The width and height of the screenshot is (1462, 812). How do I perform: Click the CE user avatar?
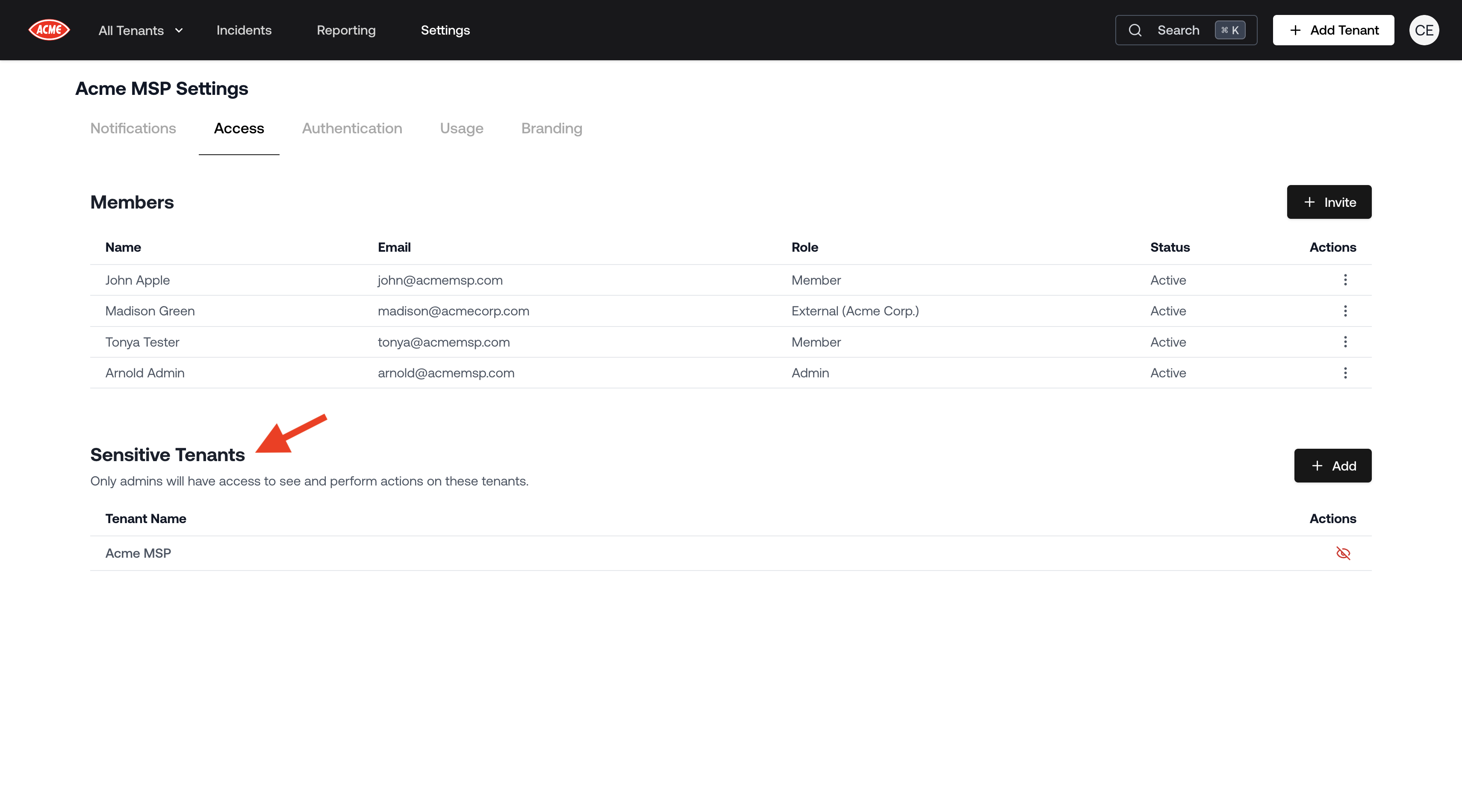coord(1424,30)
